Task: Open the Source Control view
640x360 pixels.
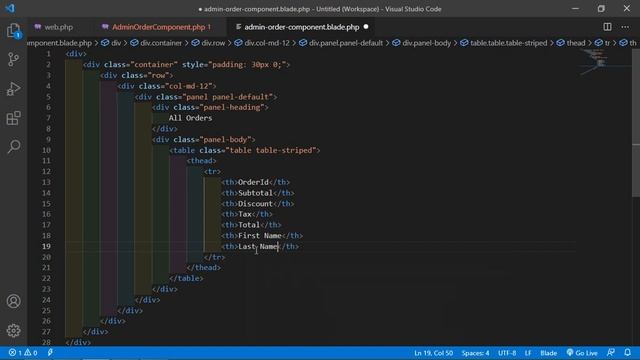Action: 13,60
